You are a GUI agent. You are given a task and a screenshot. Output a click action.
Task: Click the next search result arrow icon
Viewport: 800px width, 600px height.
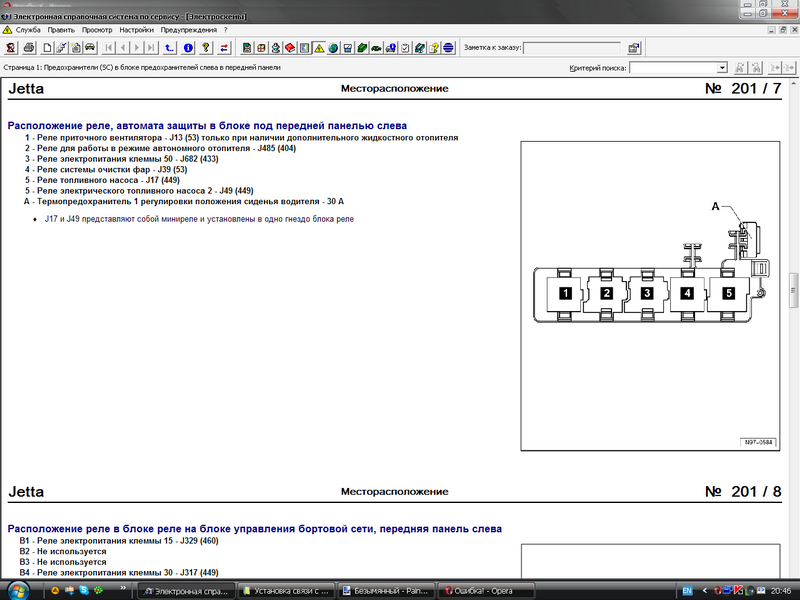(789, 67)
